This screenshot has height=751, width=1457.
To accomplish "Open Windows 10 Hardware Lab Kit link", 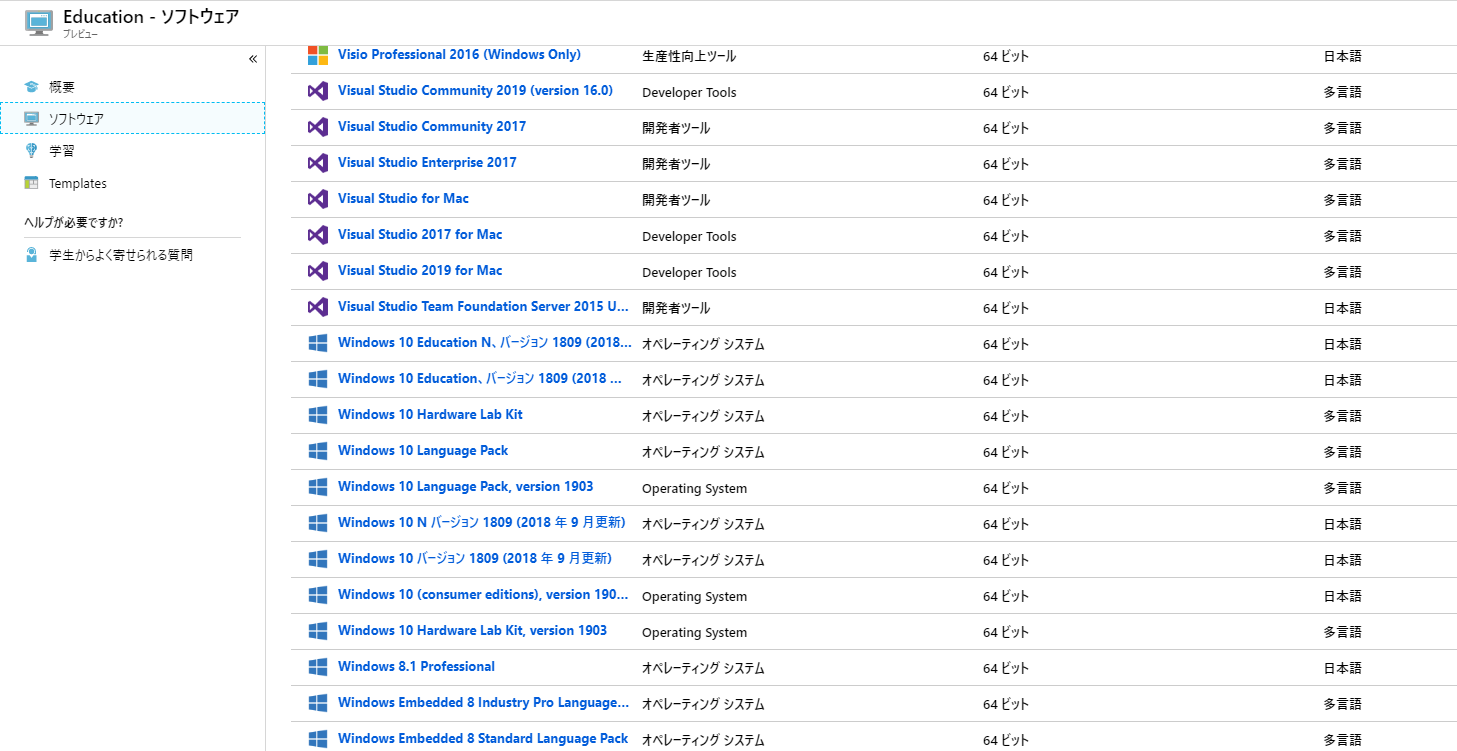I will tap(430, 415).
